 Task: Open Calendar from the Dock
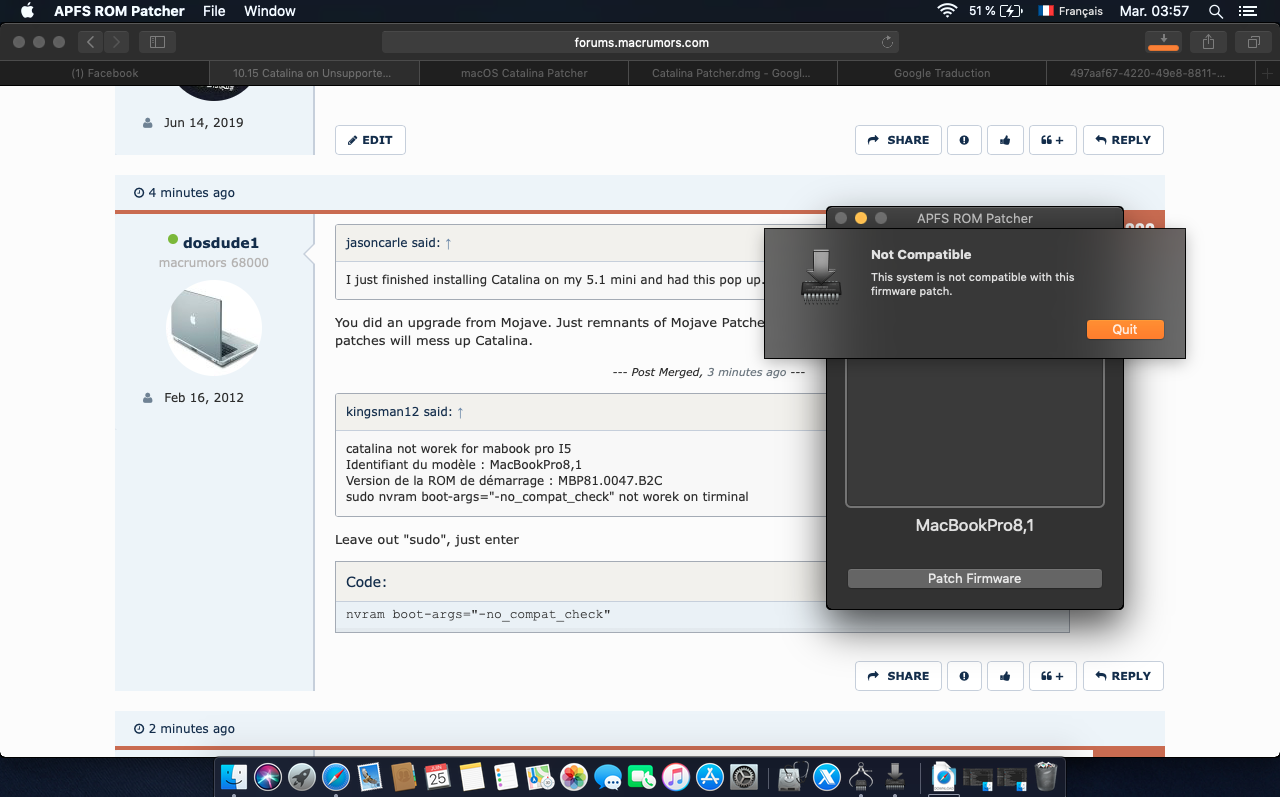click(x=438, y=776)
